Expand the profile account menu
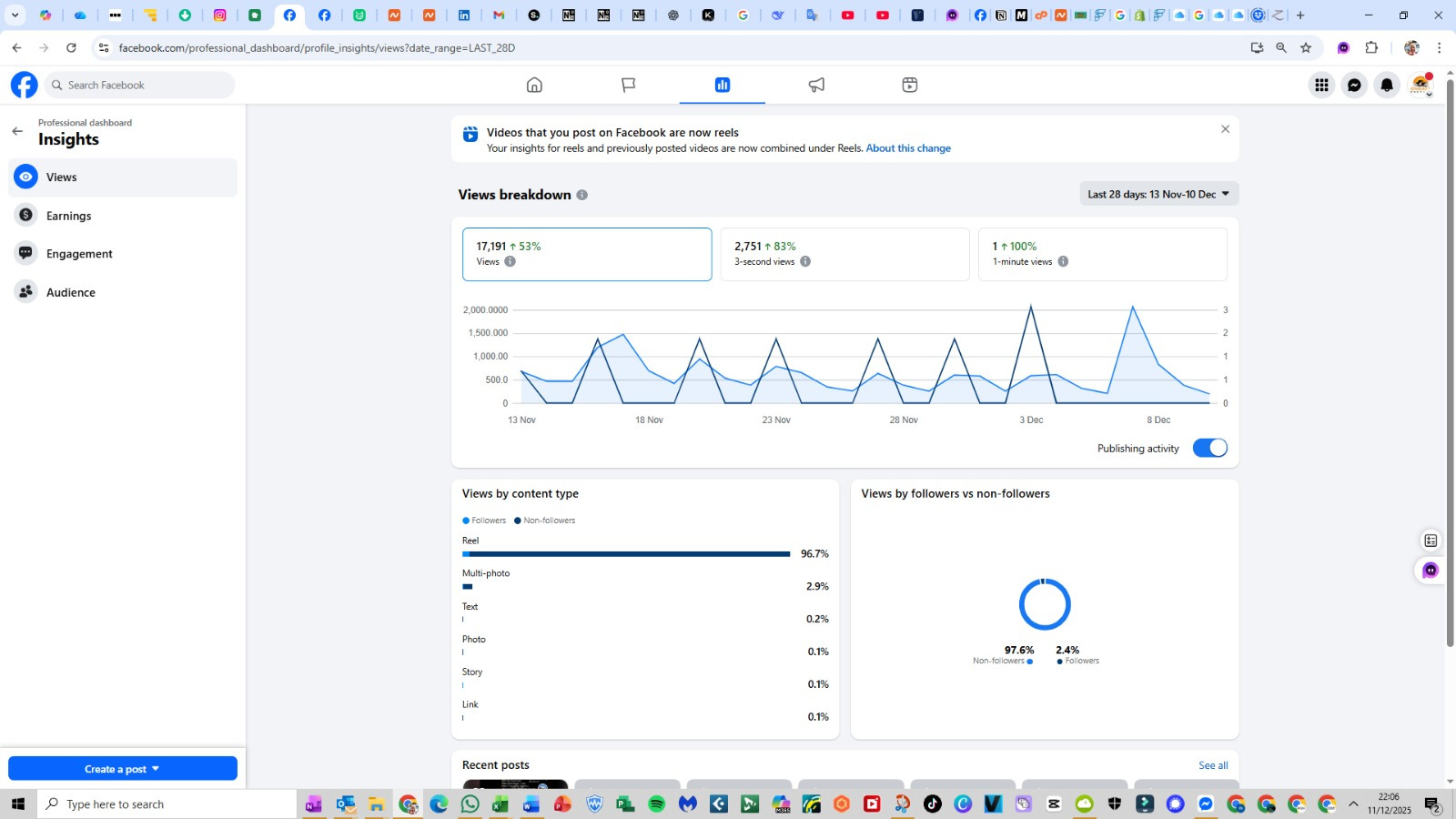 pyautogui.click(x=1420, y=85)
